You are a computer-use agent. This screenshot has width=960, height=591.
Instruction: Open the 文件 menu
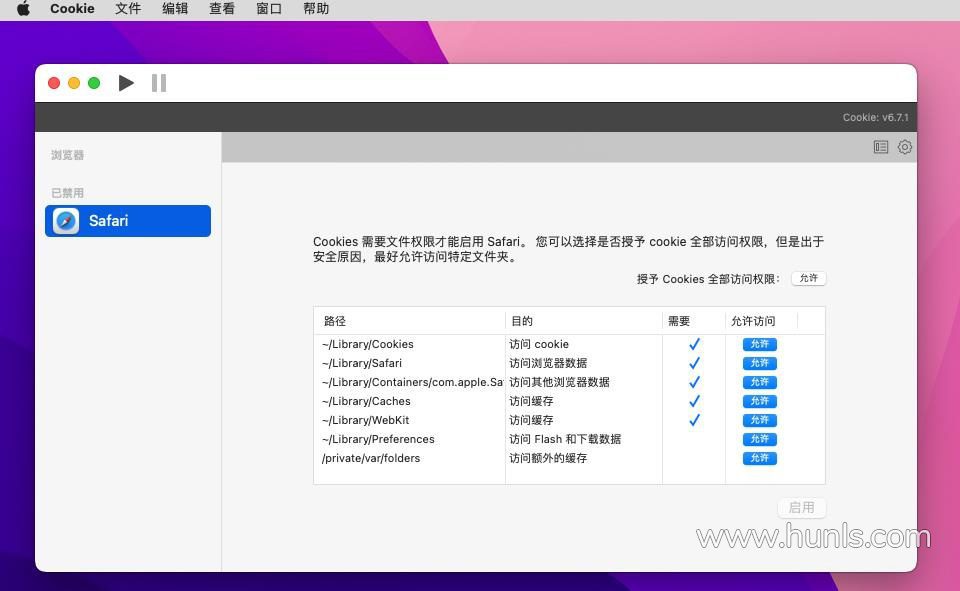click(128, 9)
